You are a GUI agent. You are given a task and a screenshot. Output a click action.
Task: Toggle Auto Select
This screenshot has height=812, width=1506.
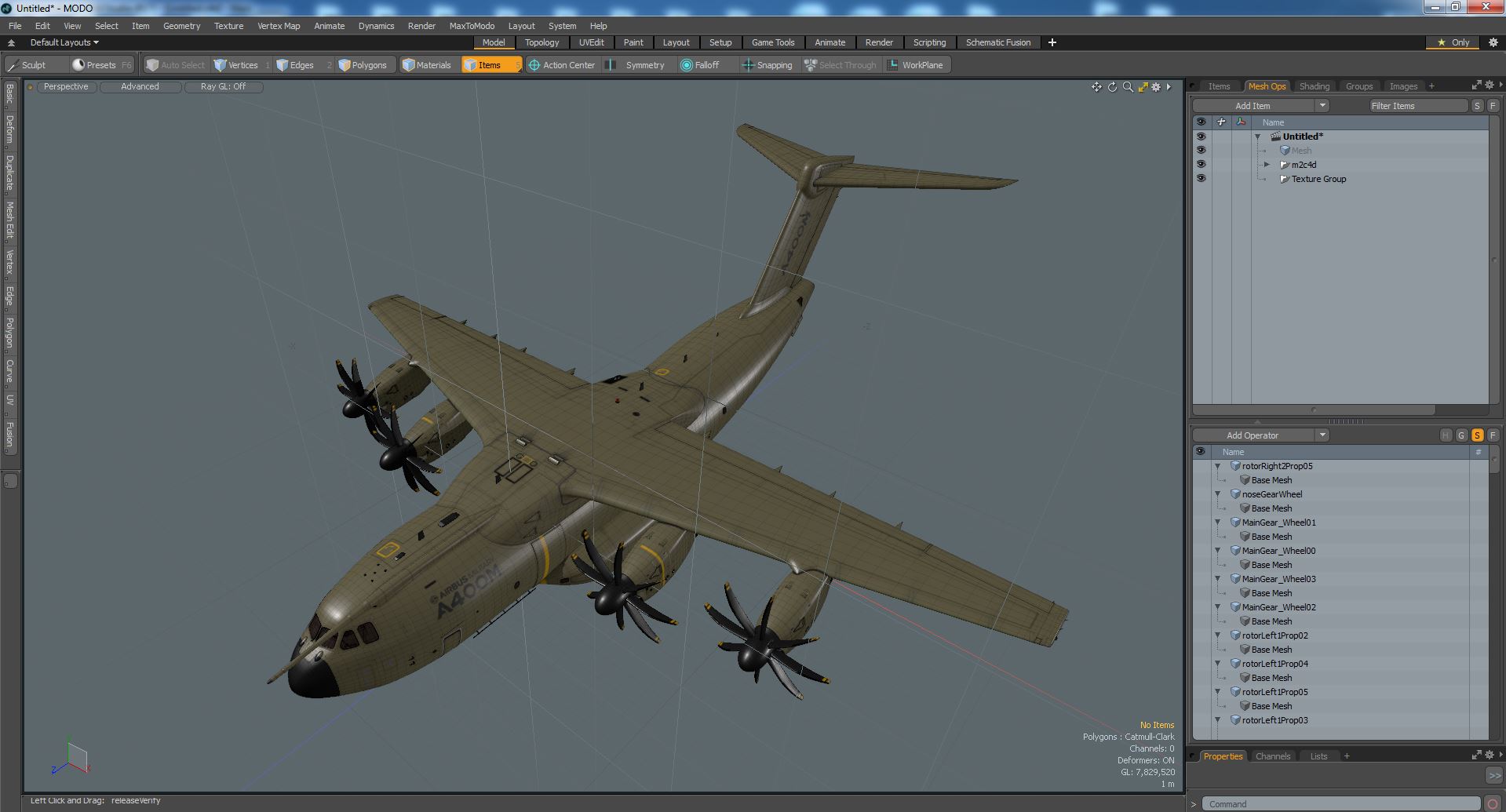point(176,65)
